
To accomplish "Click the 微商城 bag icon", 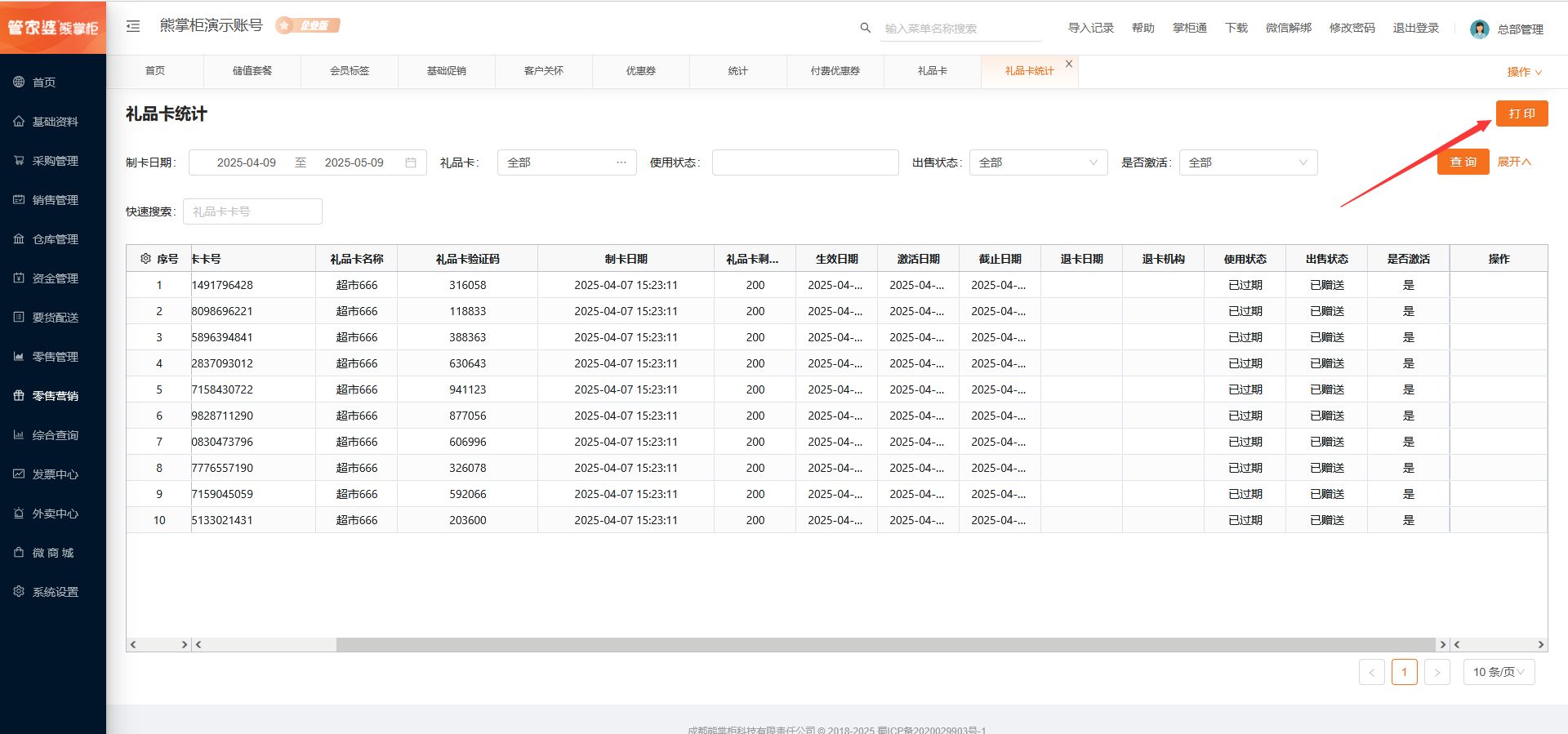I will pos(19,552).
